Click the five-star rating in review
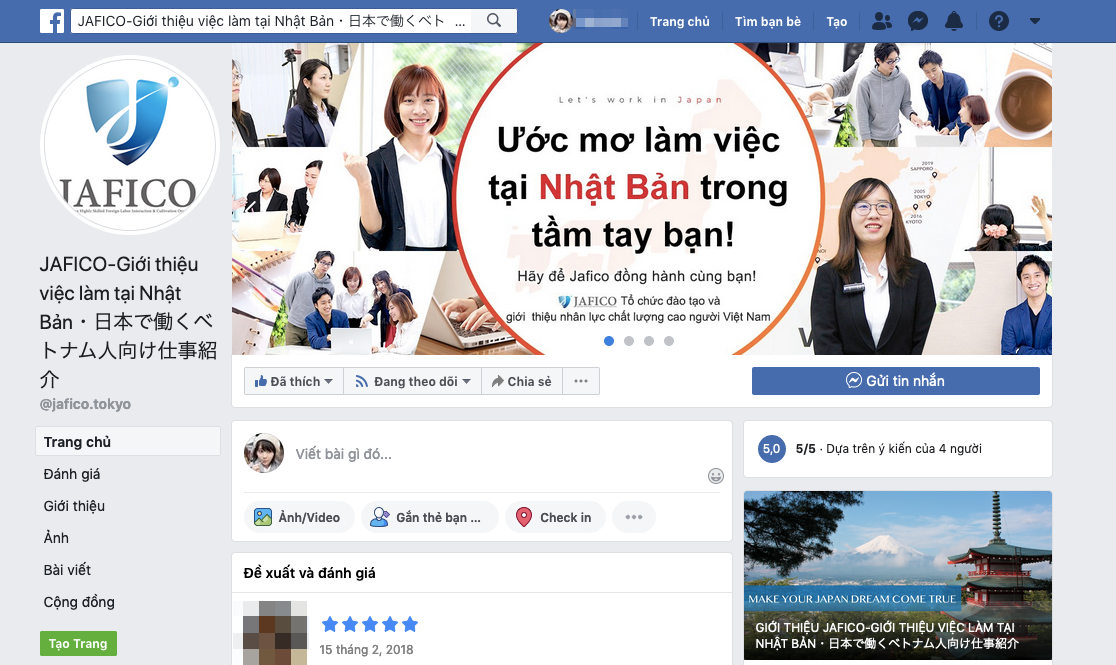 pyautogui.click(x=369, y=624)
